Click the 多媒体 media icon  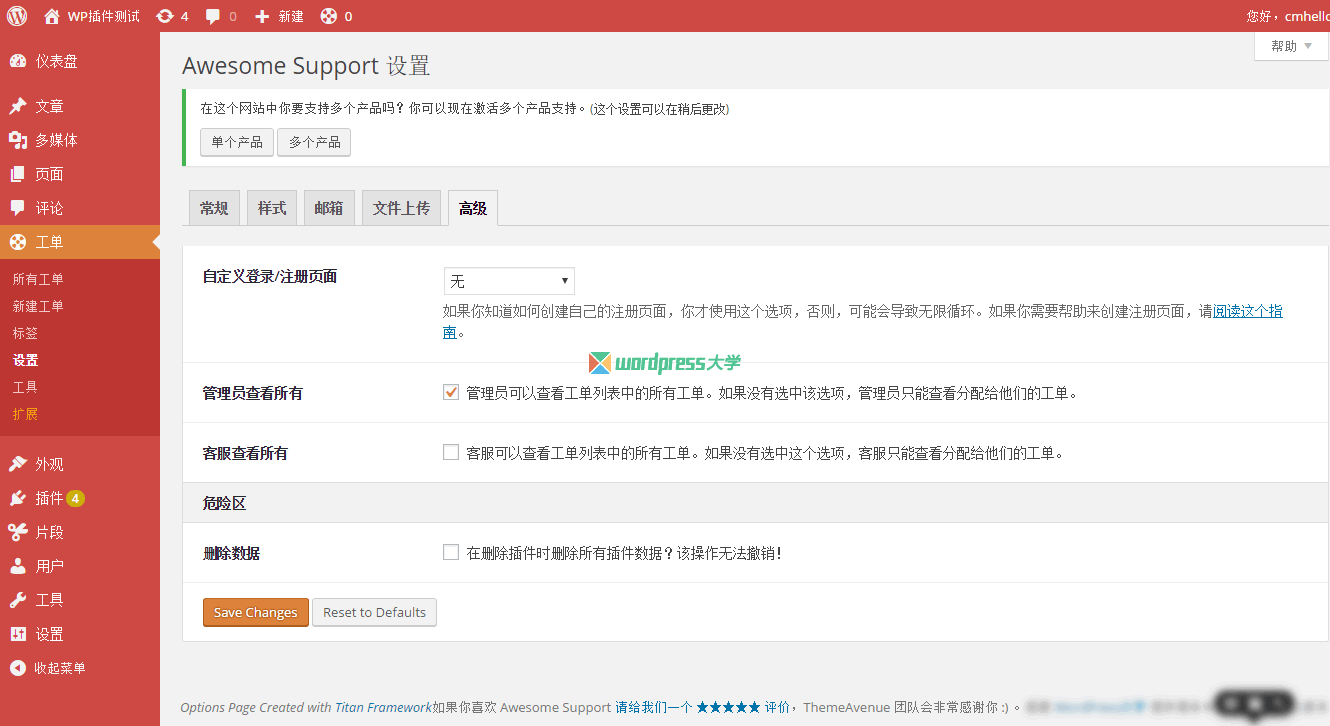coord(18,140)
